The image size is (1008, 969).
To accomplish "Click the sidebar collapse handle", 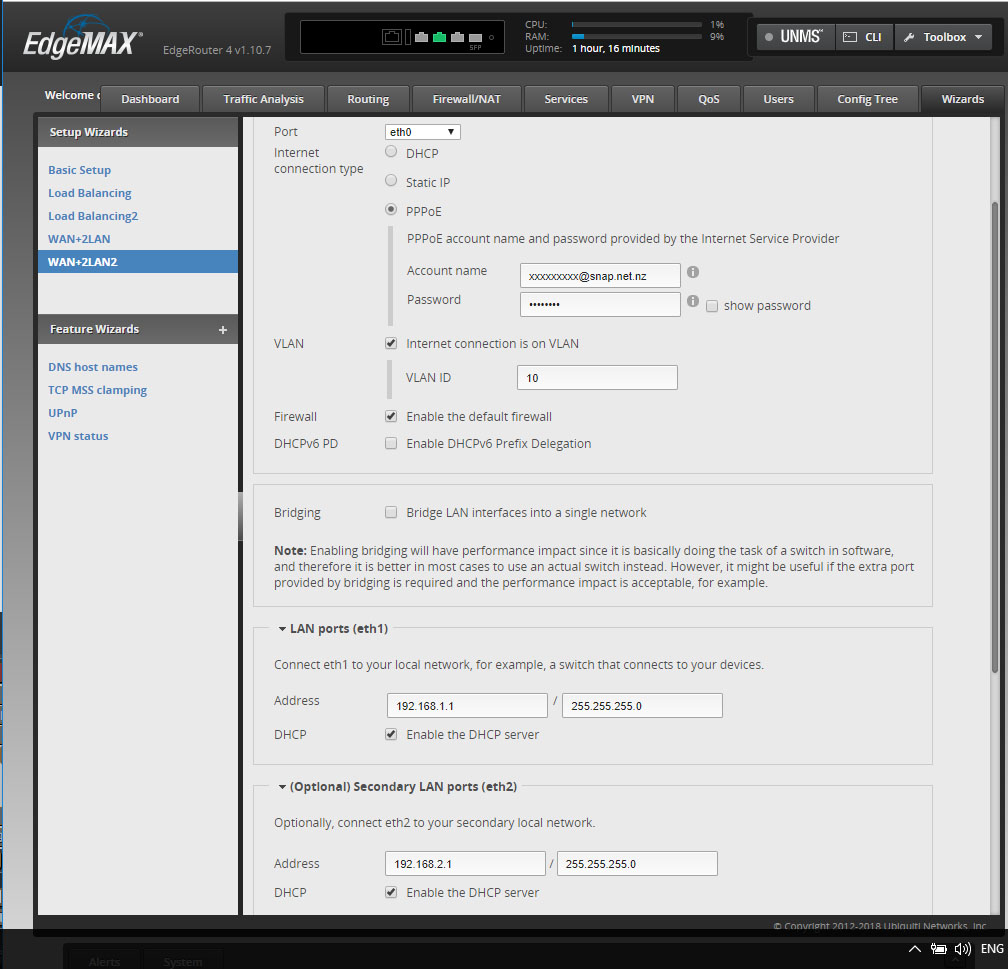I will 240,516.
